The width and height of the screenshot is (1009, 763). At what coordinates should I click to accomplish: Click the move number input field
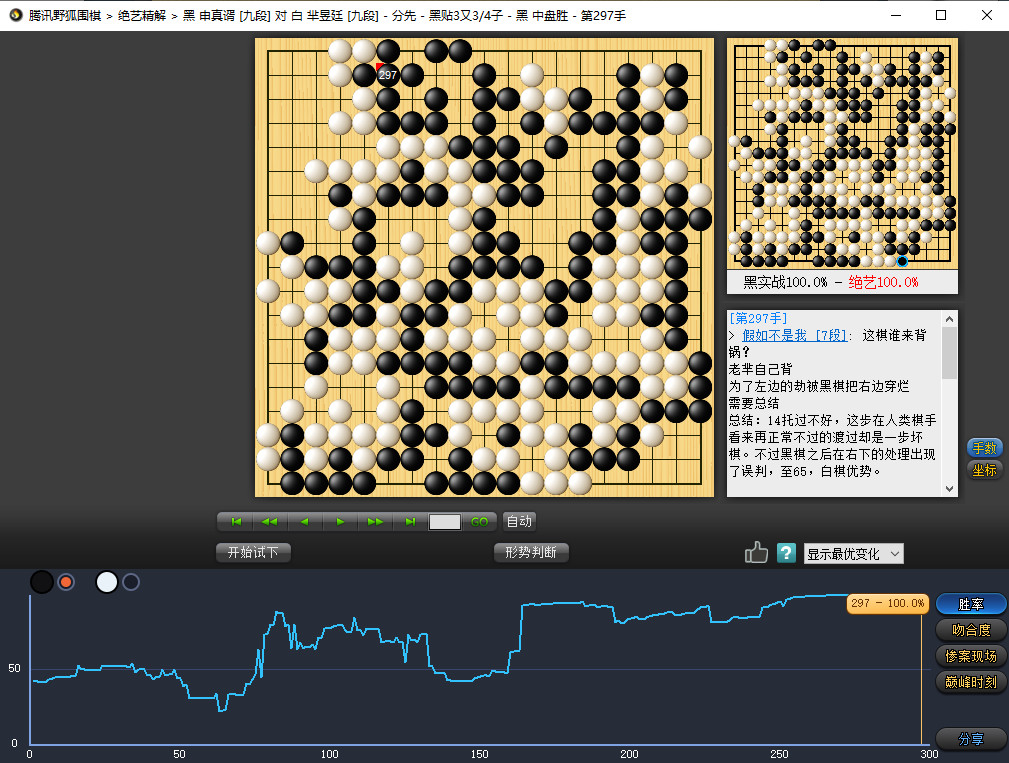(x=445, y=521)
